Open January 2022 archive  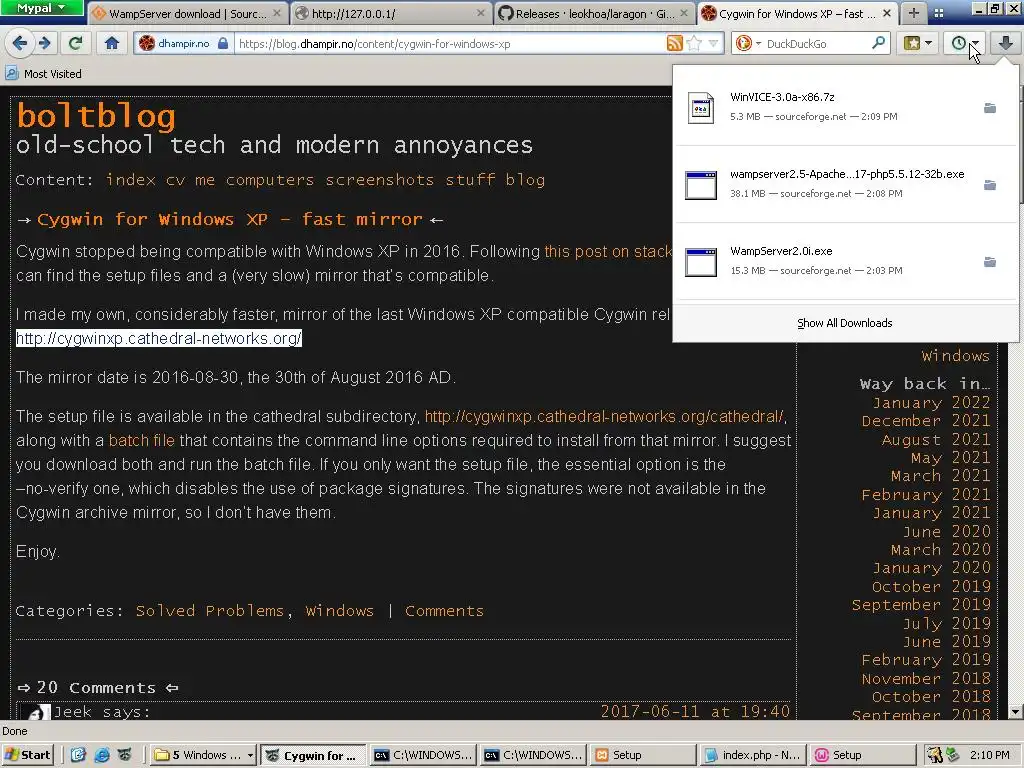tap(931, 402)
